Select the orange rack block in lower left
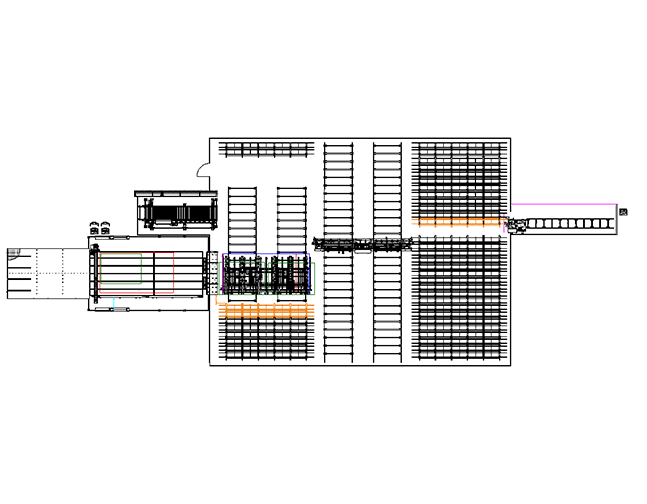 click(265, 311)
